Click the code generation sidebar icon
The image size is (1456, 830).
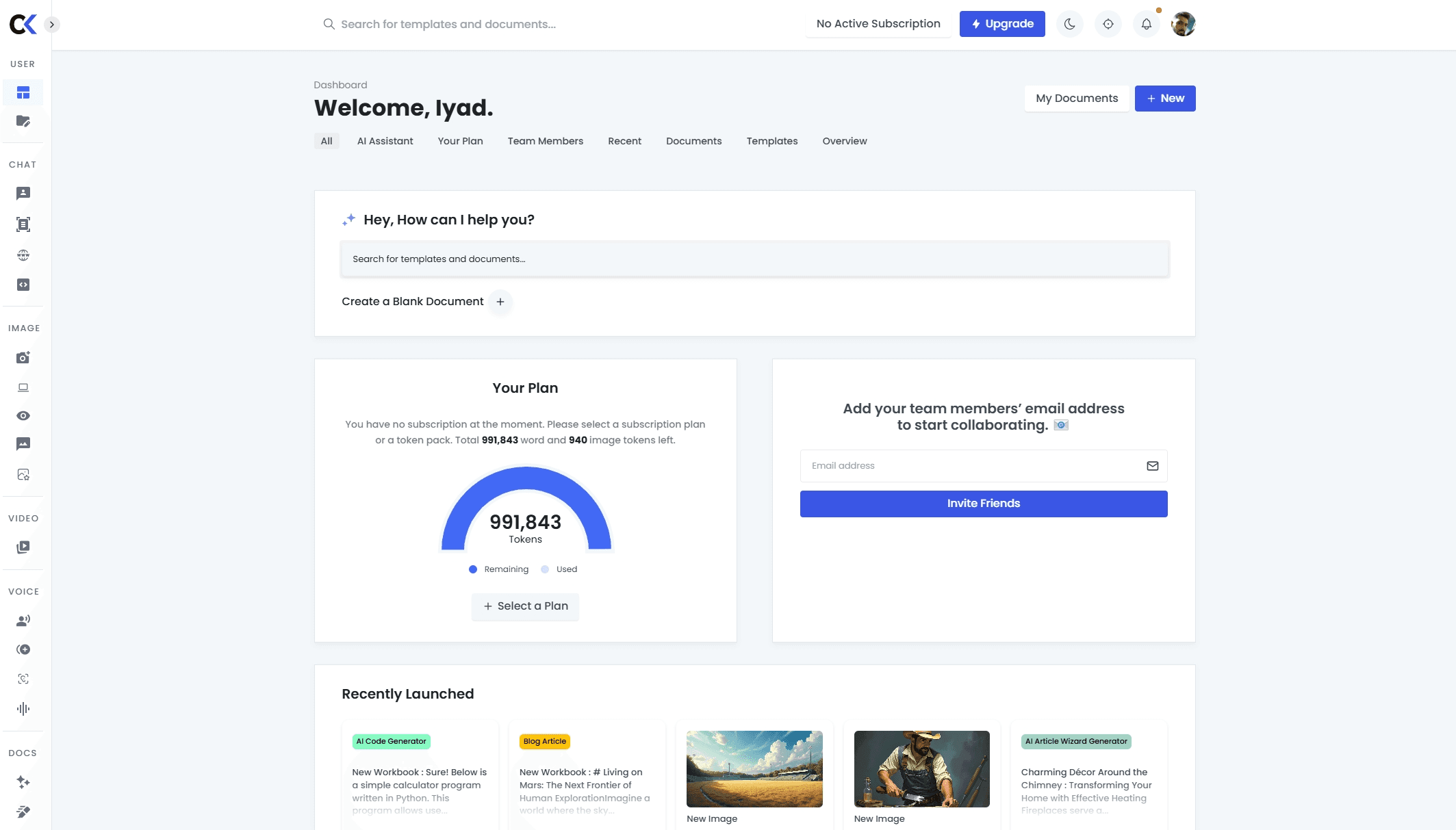click(23, 284)
